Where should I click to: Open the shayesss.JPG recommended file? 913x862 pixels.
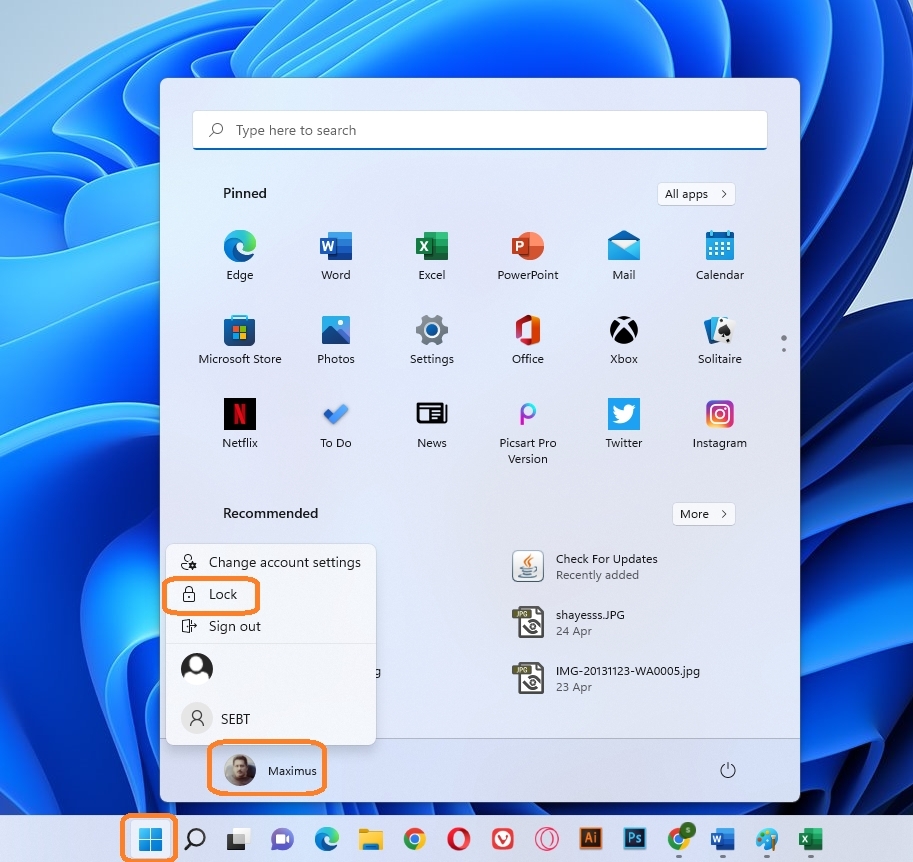(x=589, y=623)
